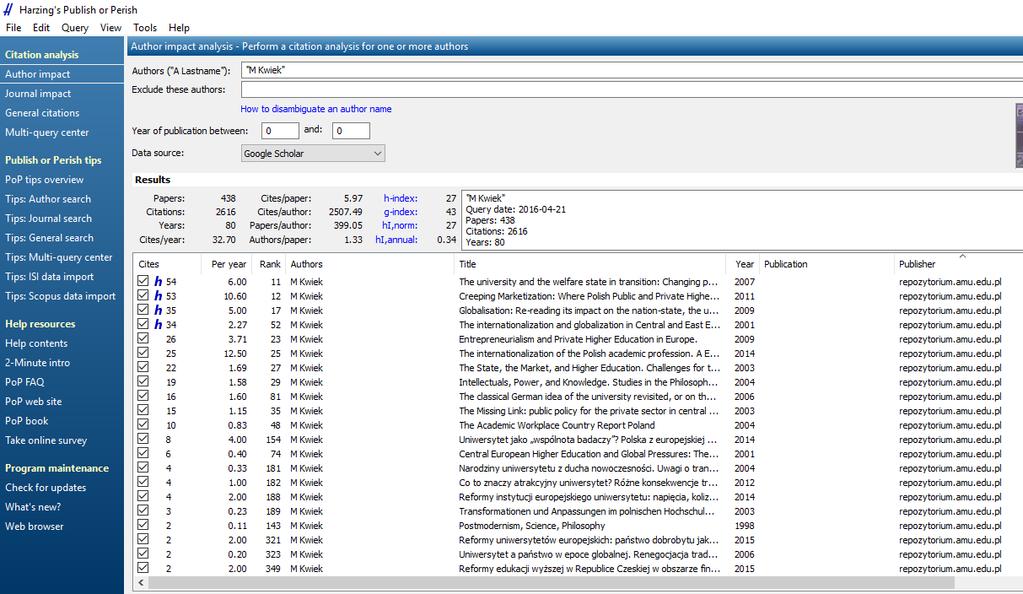Image resolution: width=1023 pixels, height=594 pixels.
Task: Open Tips: Journal search
Action: point(48,219)
